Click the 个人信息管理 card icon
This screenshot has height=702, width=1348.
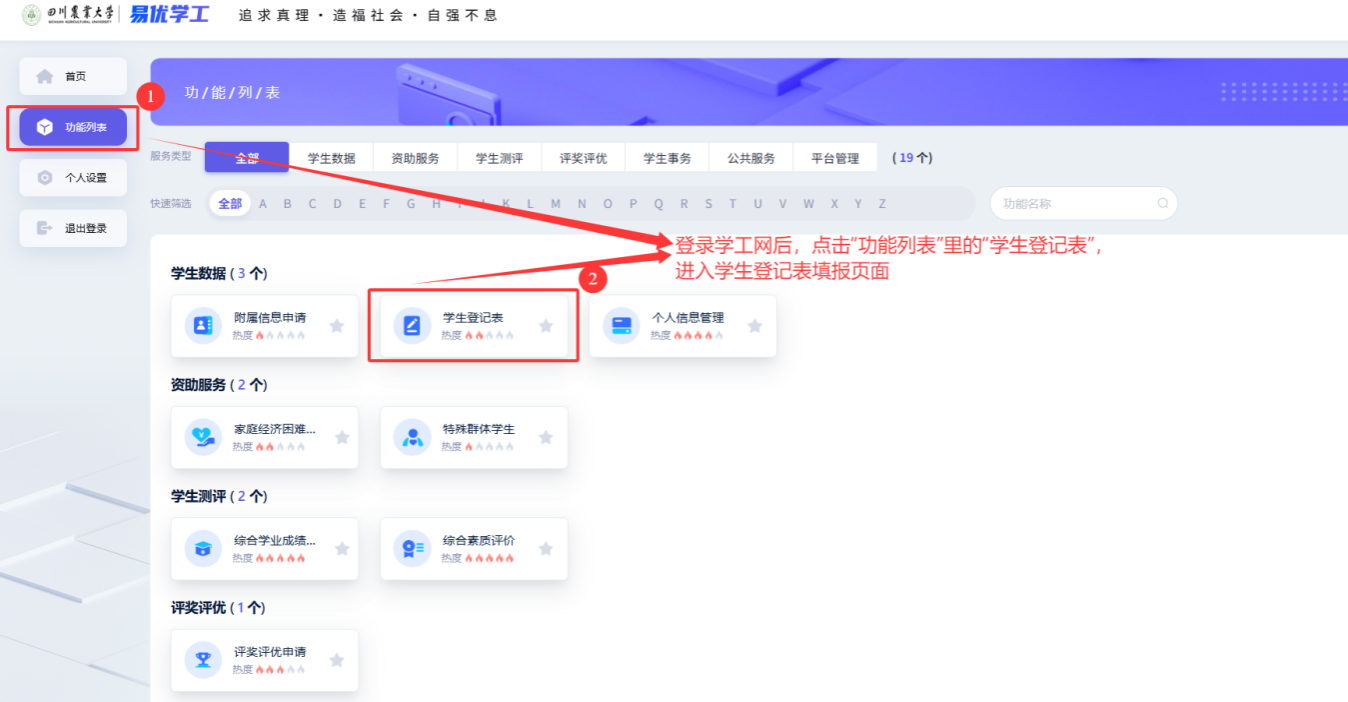[621, 326]
